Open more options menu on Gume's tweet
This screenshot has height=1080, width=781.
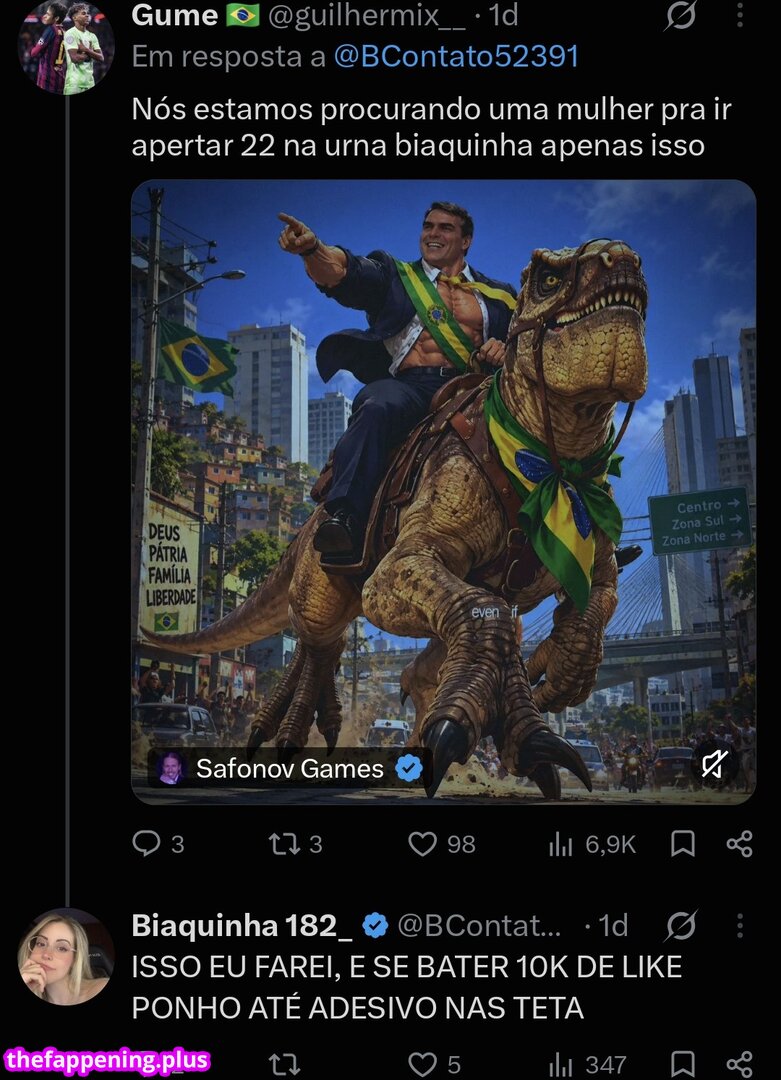pyautogui.click(x=740, y=15)
